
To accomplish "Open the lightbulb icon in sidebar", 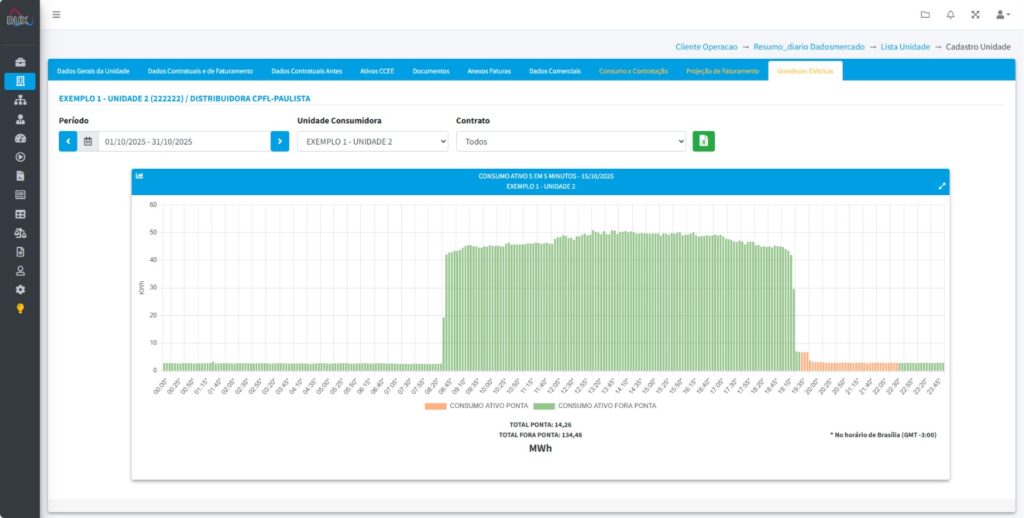I will 20,308.
